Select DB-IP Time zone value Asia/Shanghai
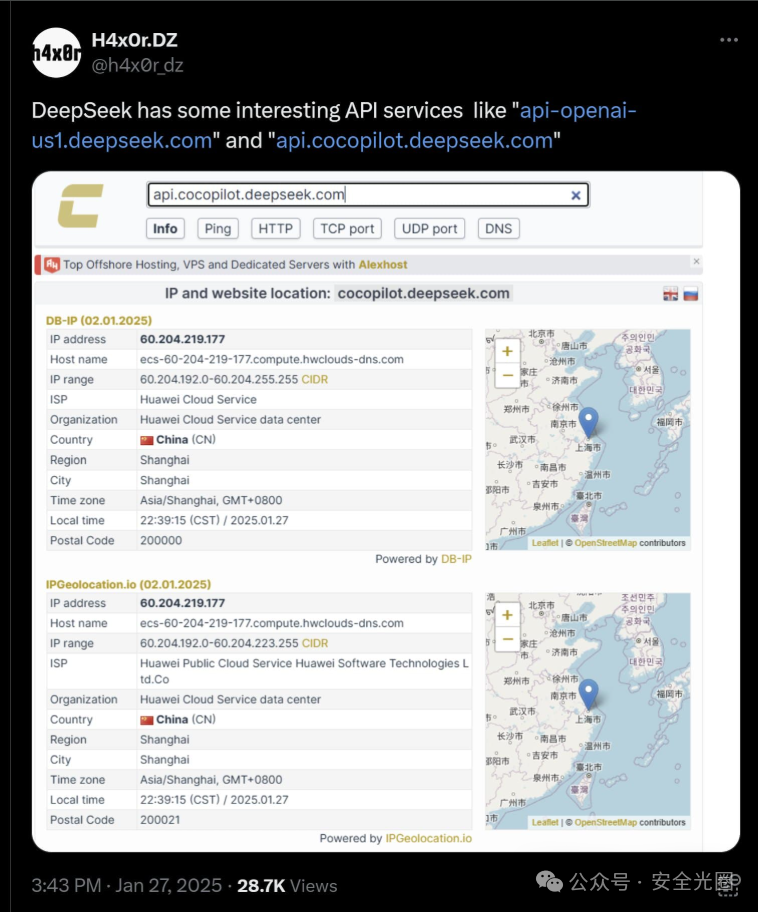758x912 pixels. 211,500
